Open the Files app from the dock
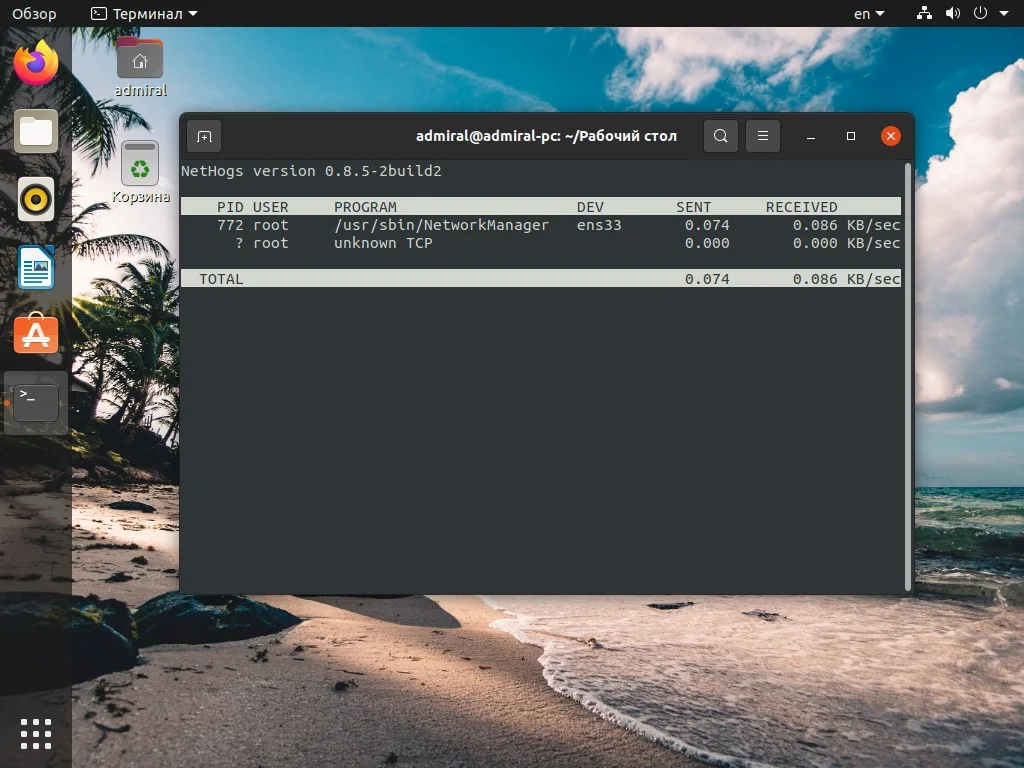1024x768 pixels. click(x=35, y=130)
